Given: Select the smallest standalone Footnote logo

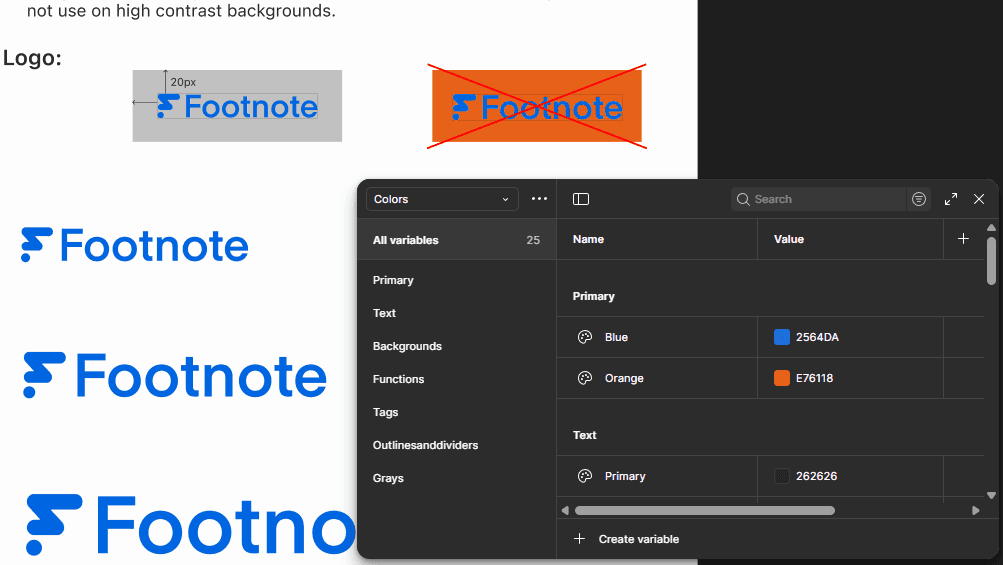Looking at the screenshot, I should point(135,245).
